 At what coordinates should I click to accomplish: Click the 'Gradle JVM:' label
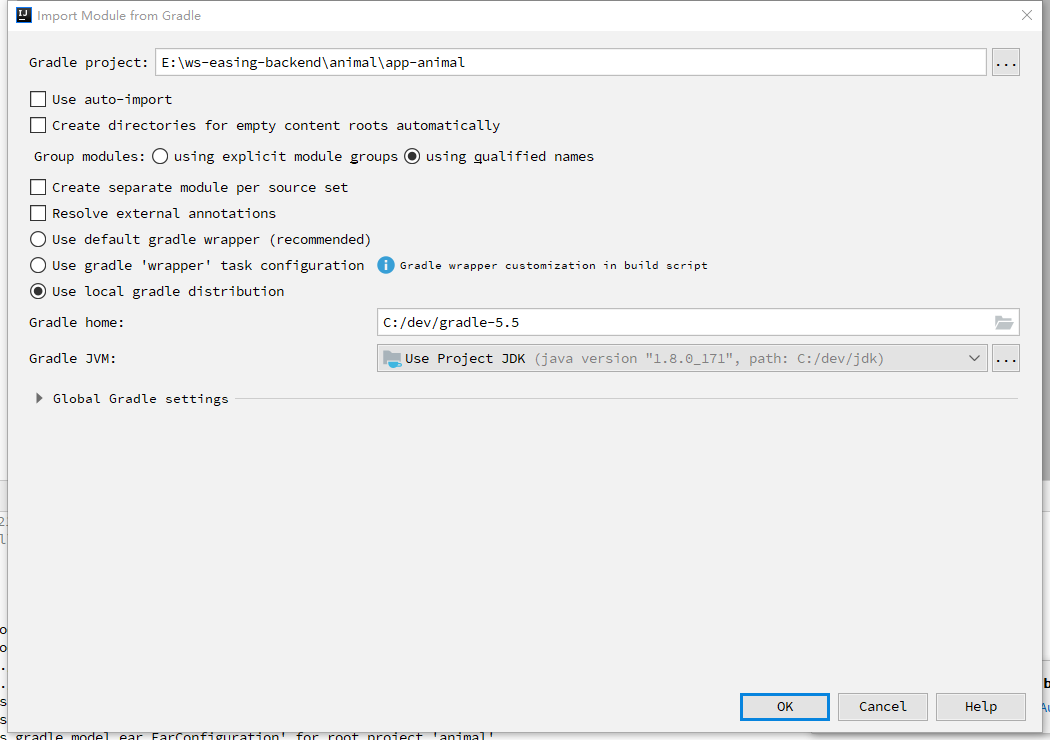click(72, 358)
